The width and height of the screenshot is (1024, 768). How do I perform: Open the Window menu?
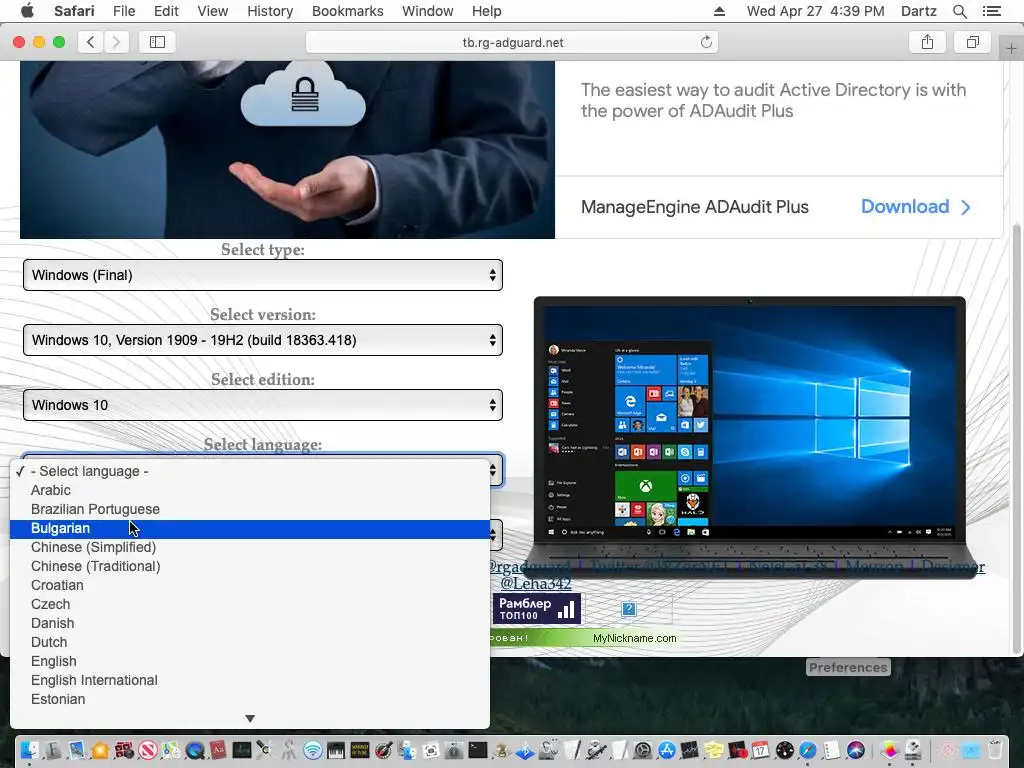pos(427,11)
